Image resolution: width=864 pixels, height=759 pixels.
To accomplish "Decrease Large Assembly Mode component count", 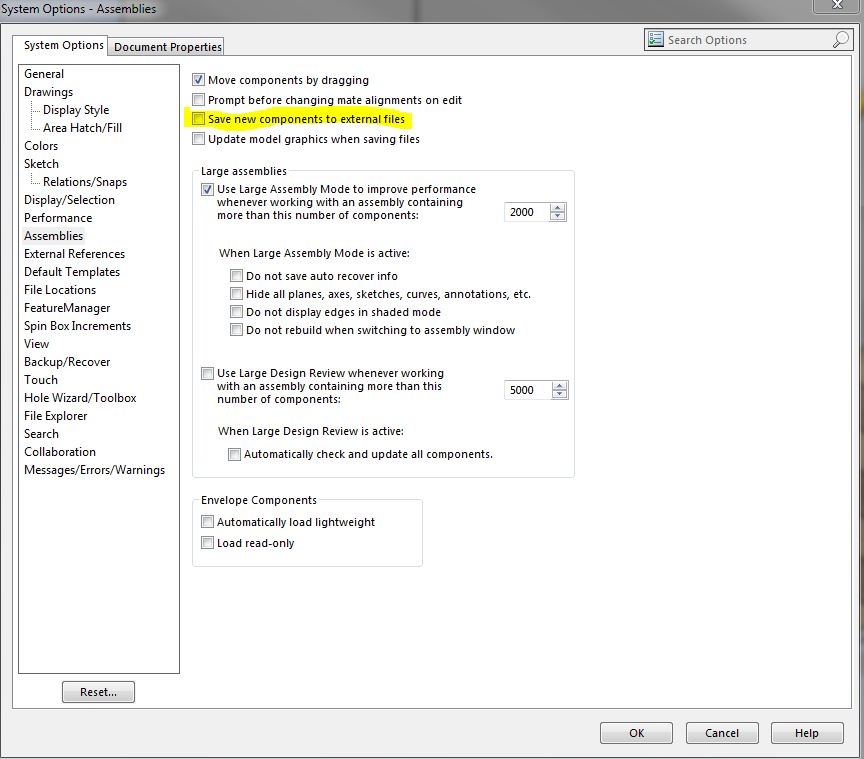I will [x=558, y=216].
